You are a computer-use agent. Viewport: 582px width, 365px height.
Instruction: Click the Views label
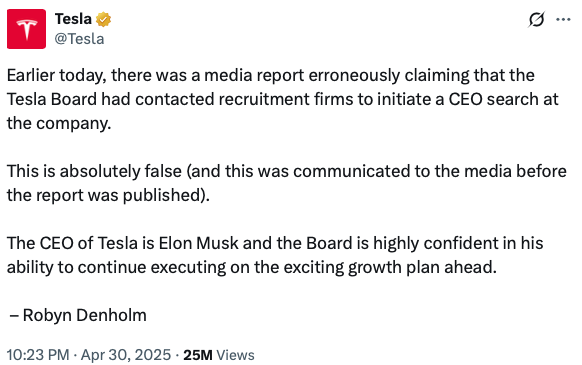tap(235, 355)
